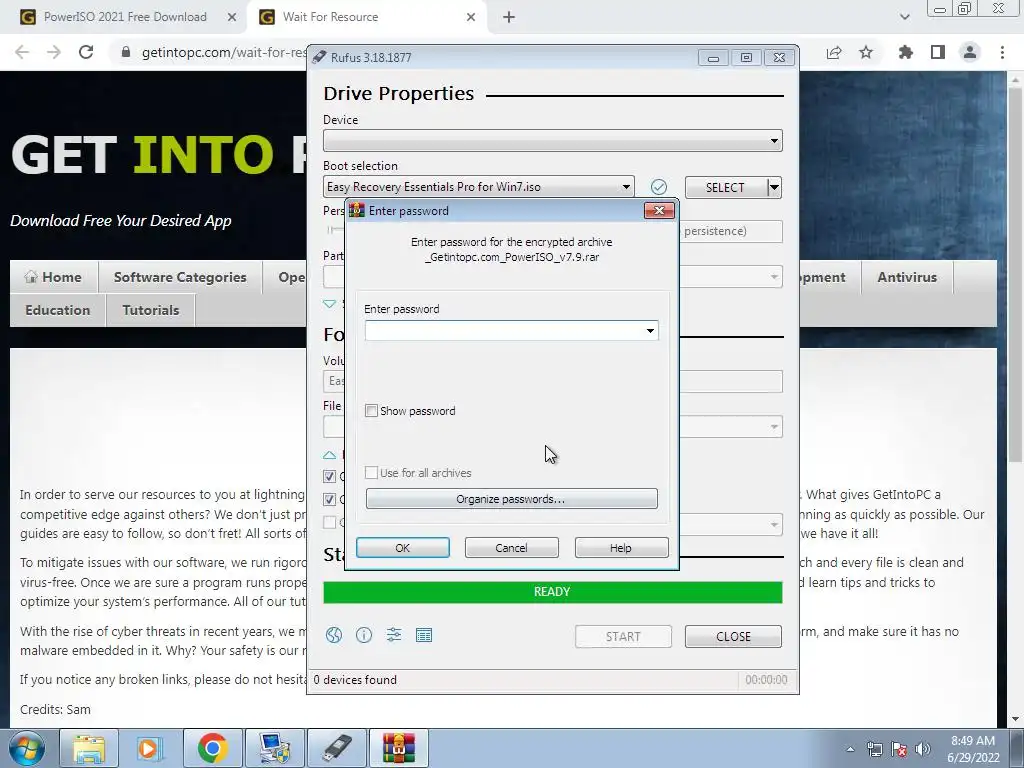Click the Rufus CLOSE button
Screen dimensions: 1024x768
pos(733,637)
